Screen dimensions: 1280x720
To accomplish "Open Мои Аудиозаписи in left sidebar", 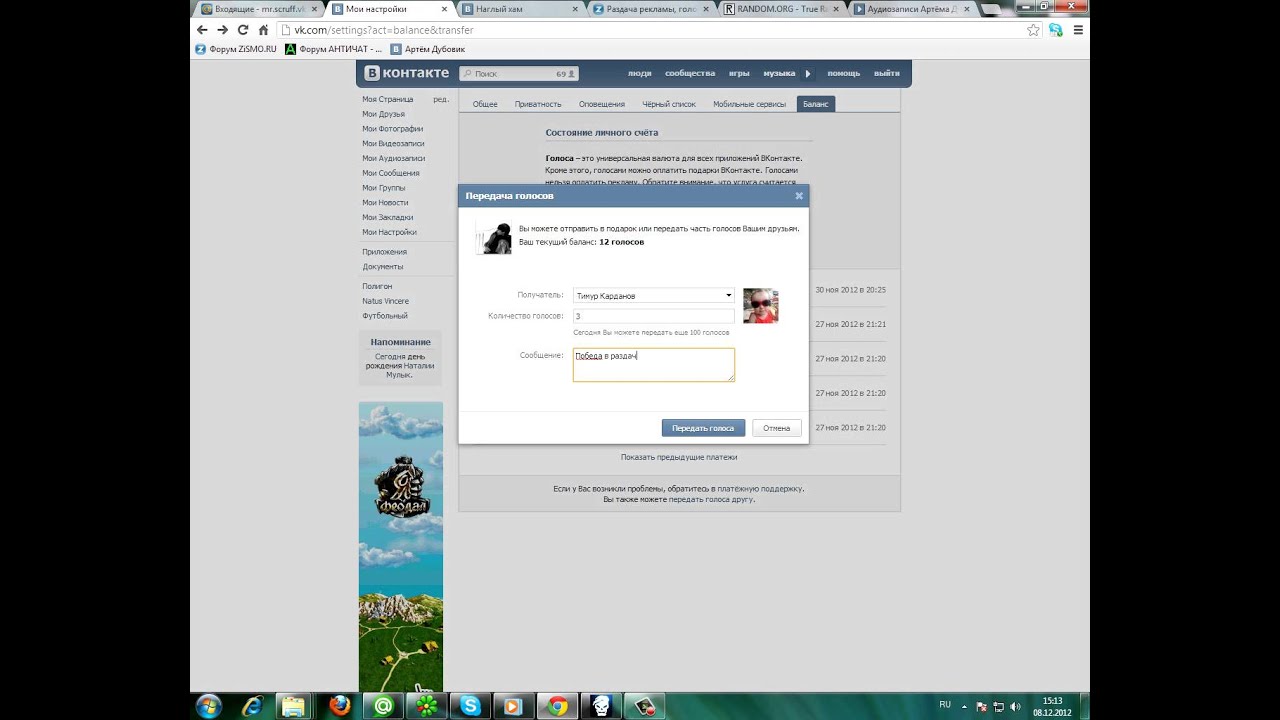I will [394, 158].
